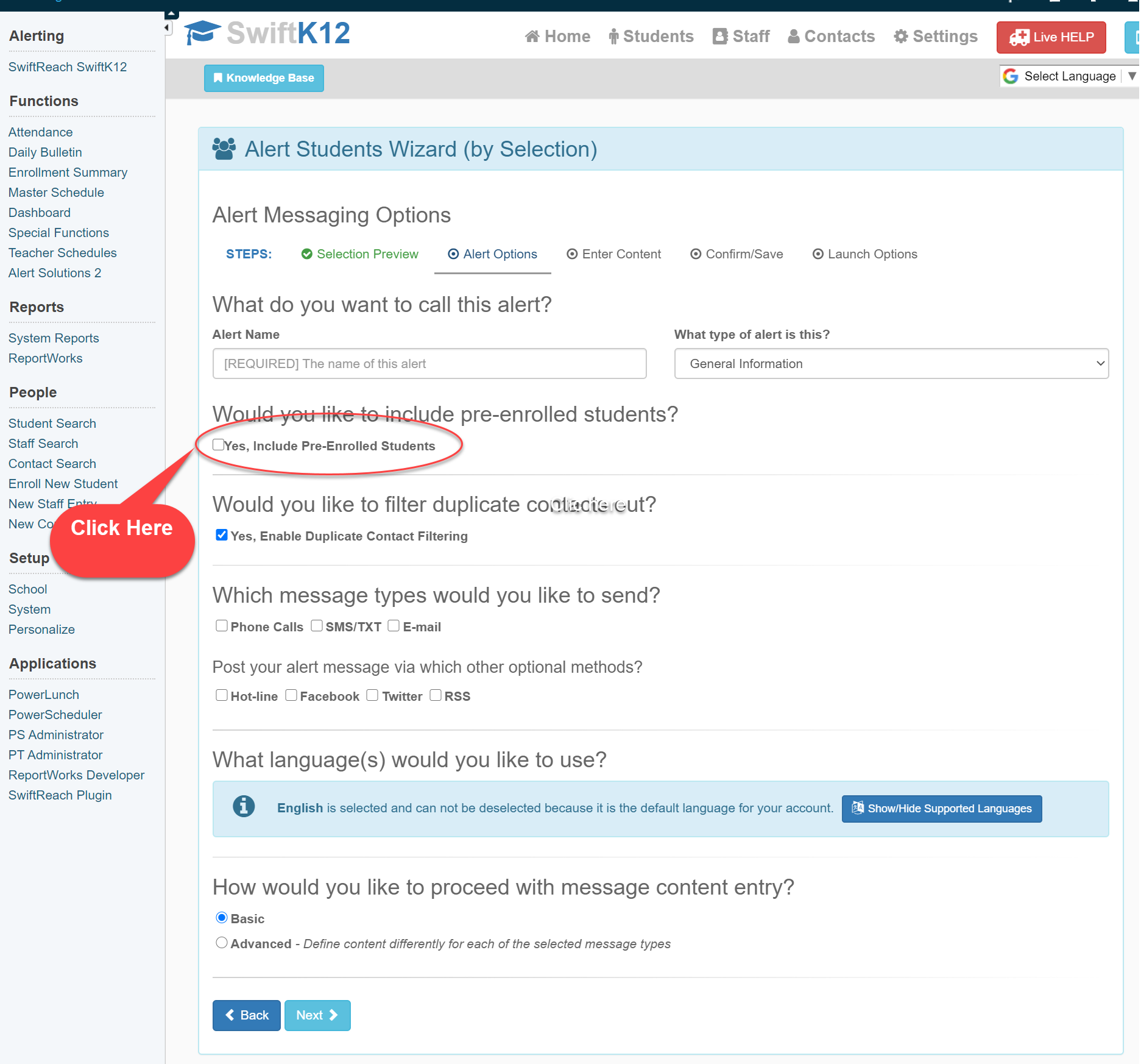Check the RSS posting option
1141x1064 pixels.
pos(436,695)
